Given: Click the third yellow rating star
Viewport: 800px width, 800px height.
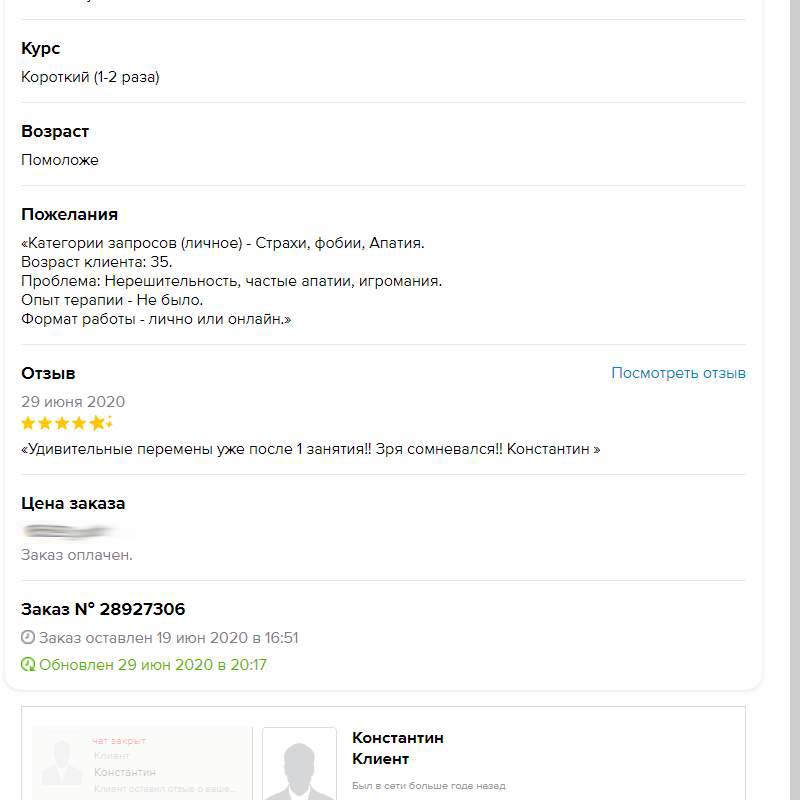Looking at the screenshot, I should tap(62, 423).
